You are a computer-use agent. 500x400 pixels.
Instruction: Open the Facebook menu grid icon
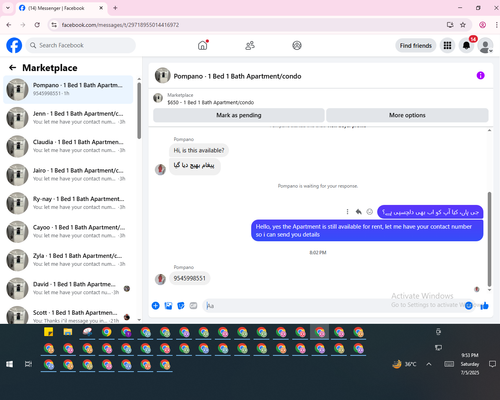pyautogui.click(x=447, y=46)
